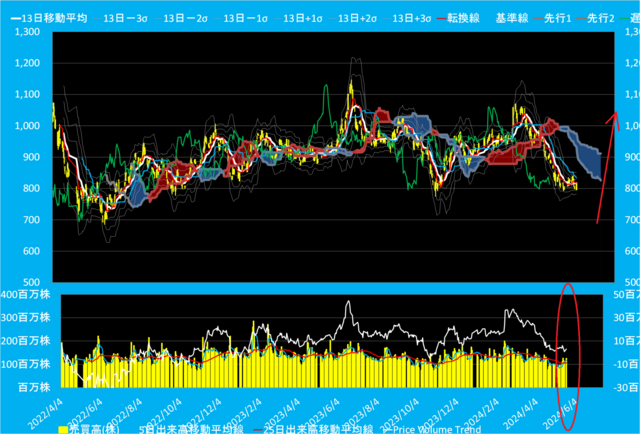Click the 200百万株 volume axis label

point(27,341)
